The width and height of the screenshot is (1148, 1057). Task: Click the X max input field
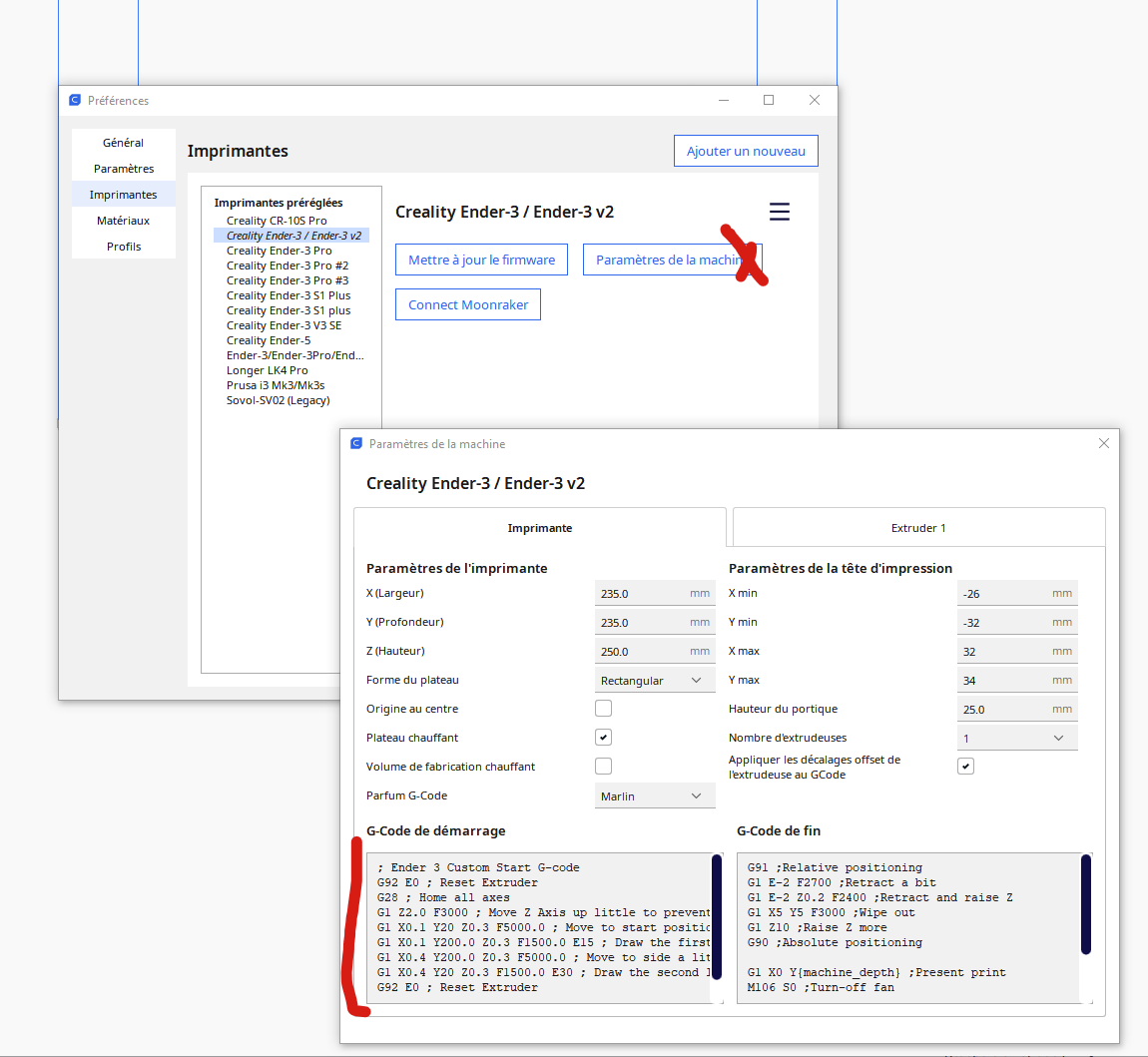pyautogui.click(x=1017, y=652)
